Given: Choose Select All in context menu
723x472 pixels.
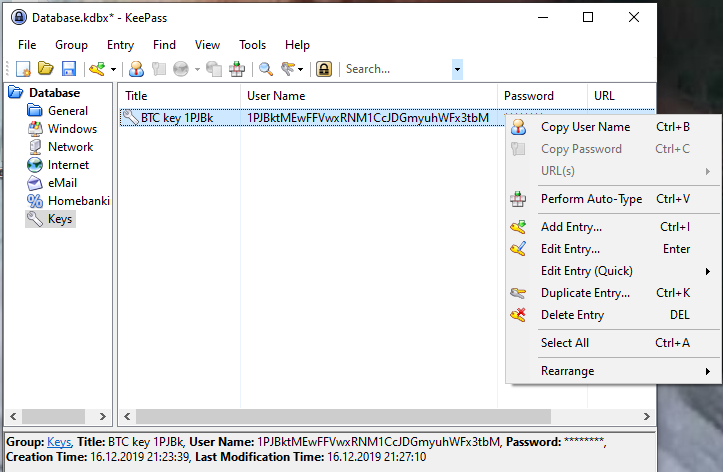Looking at the screenshot, I should (x=613, y=343).
